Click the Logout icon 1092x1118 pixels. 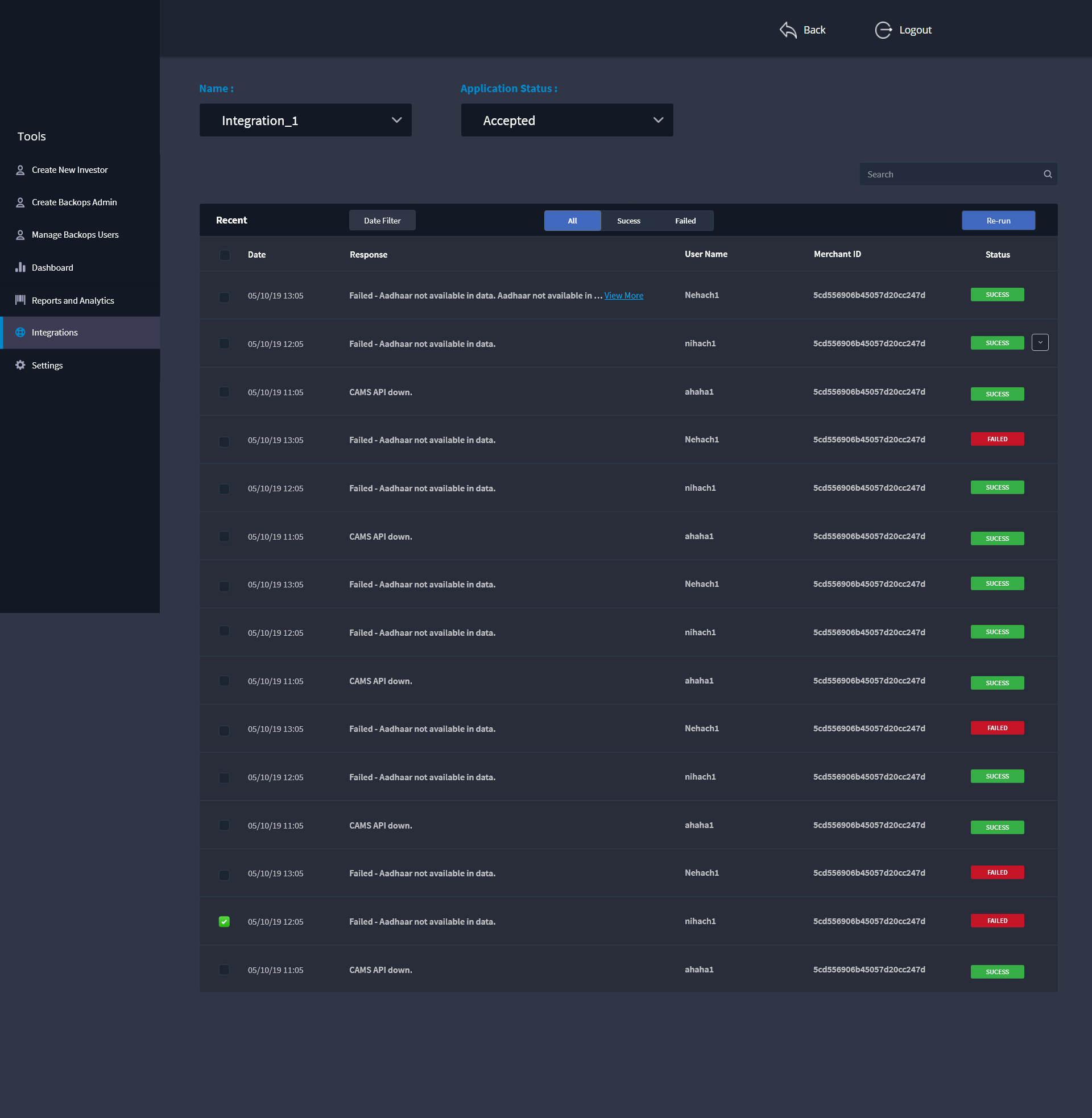[883, 30]
